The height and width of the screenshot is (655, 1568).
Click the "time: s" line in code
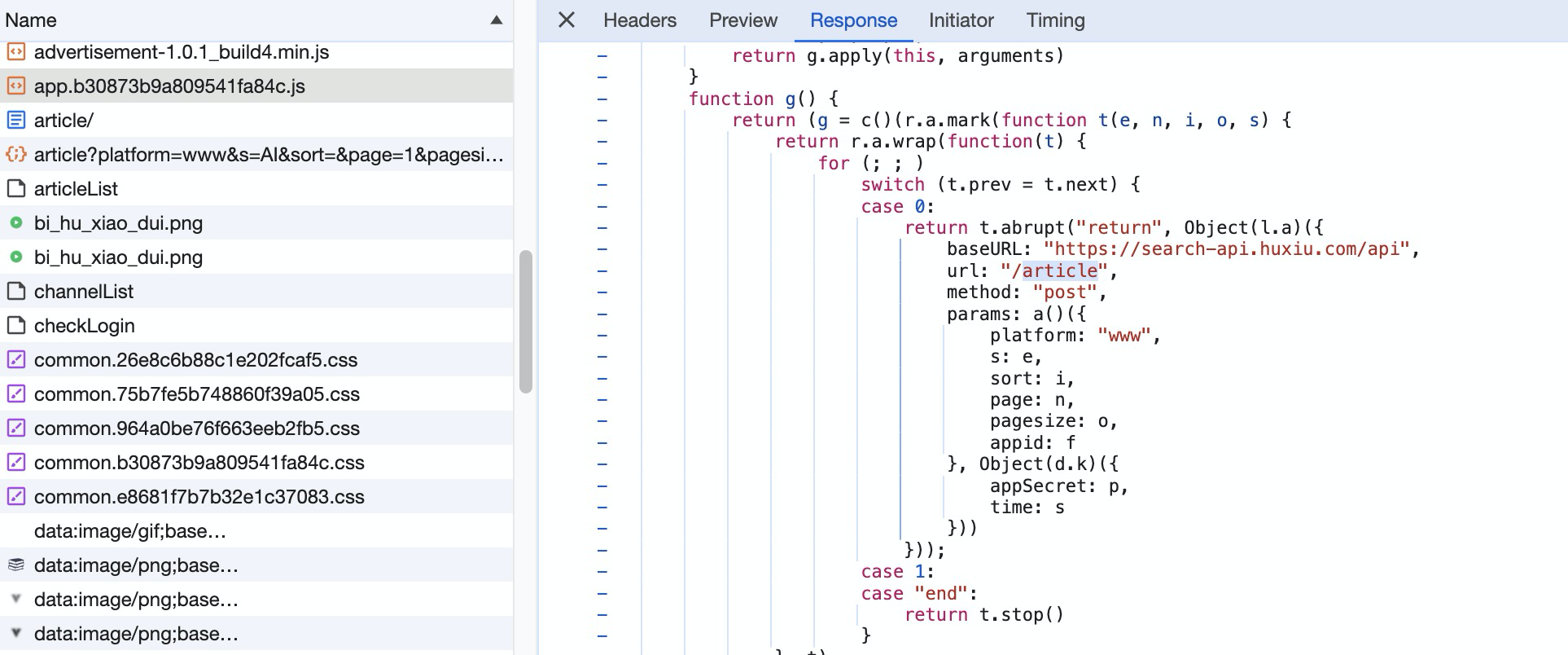point(1027,508)
